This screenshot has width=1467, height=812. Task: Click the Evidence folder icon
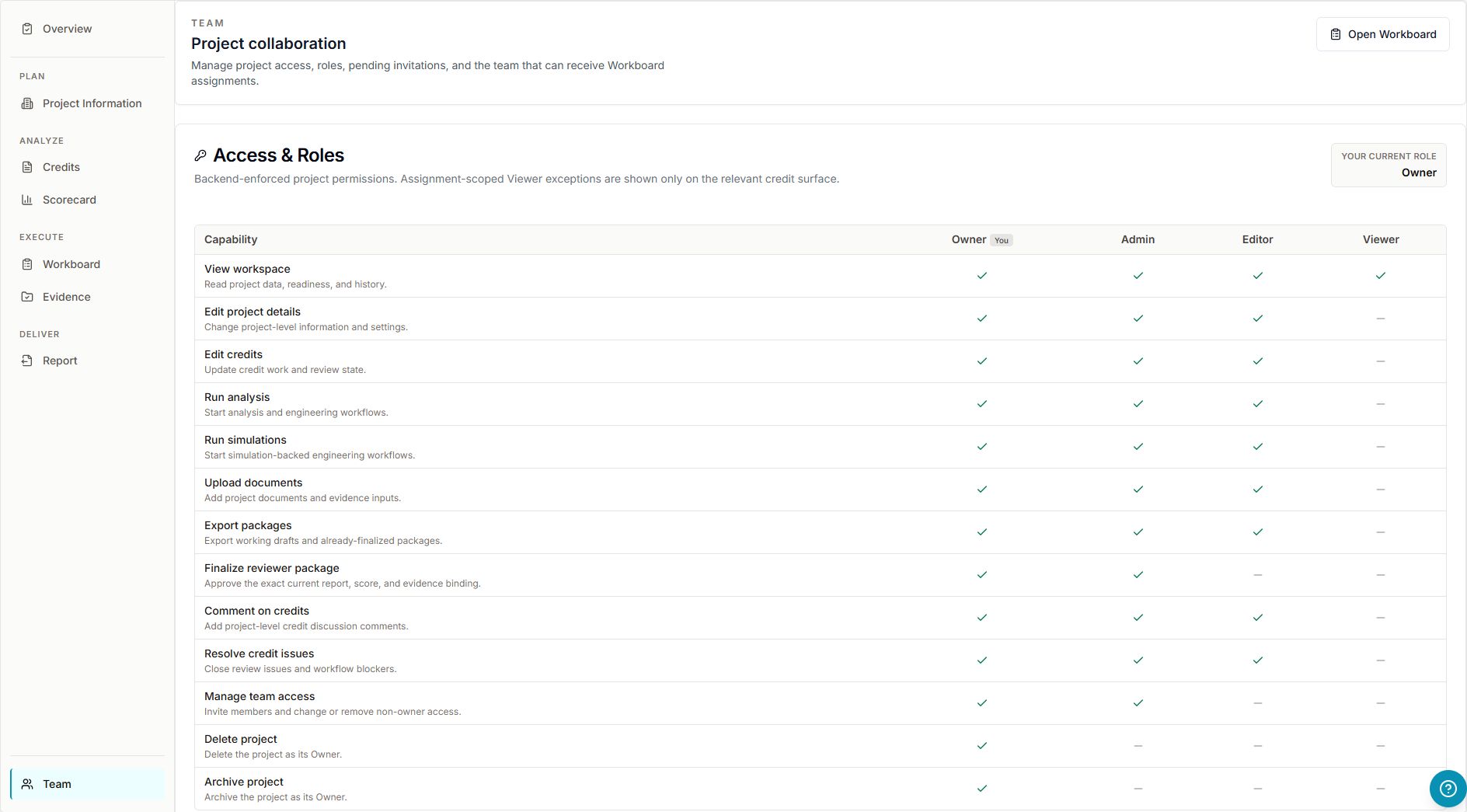[27, 297]
